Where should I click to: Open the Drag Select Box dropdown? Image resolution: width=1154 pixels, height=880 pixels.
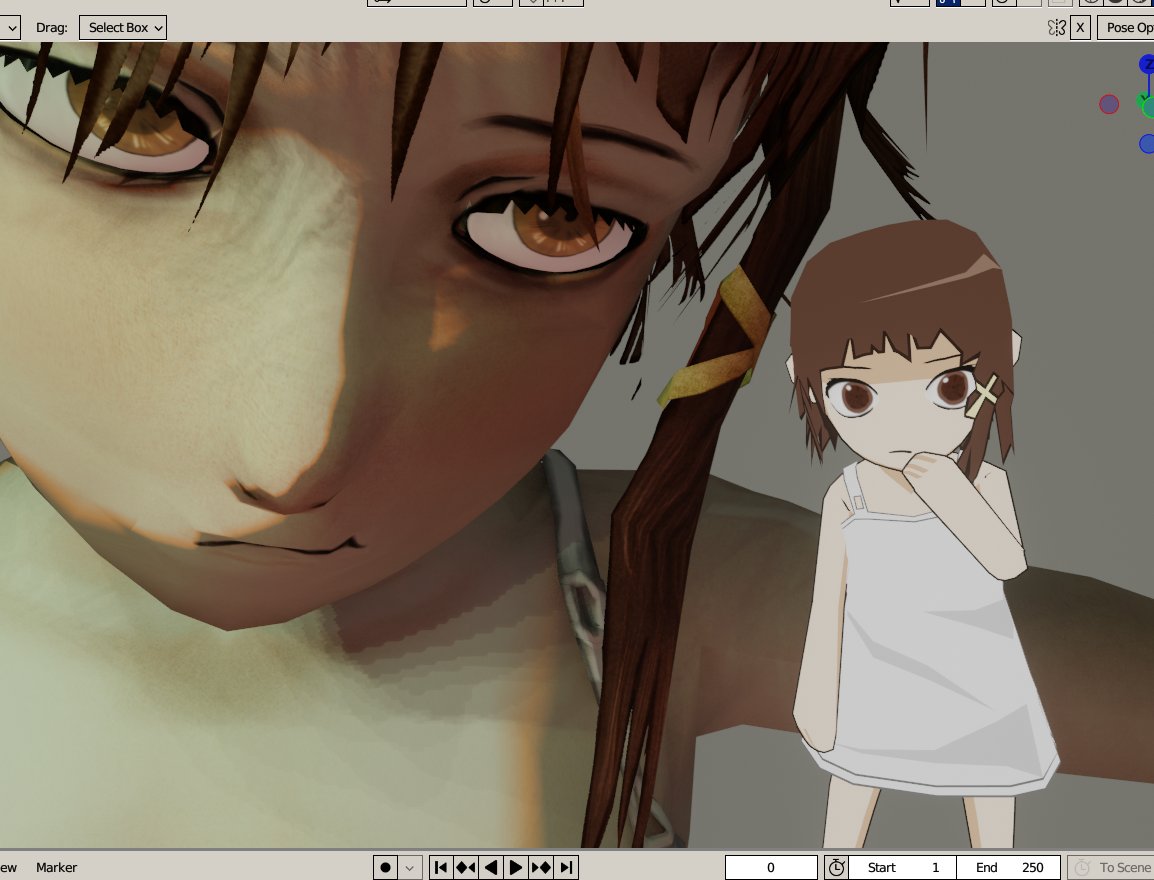pos(122,27)
